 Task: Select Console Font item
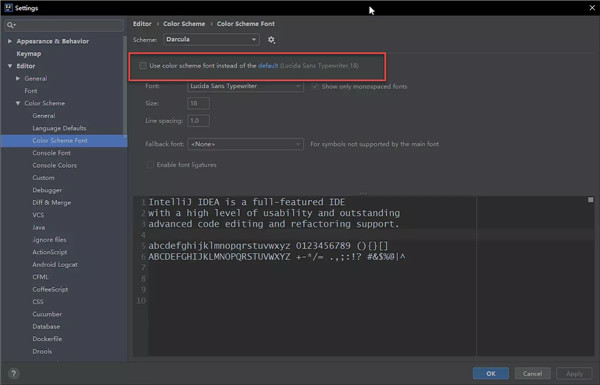tap(52, 153)
